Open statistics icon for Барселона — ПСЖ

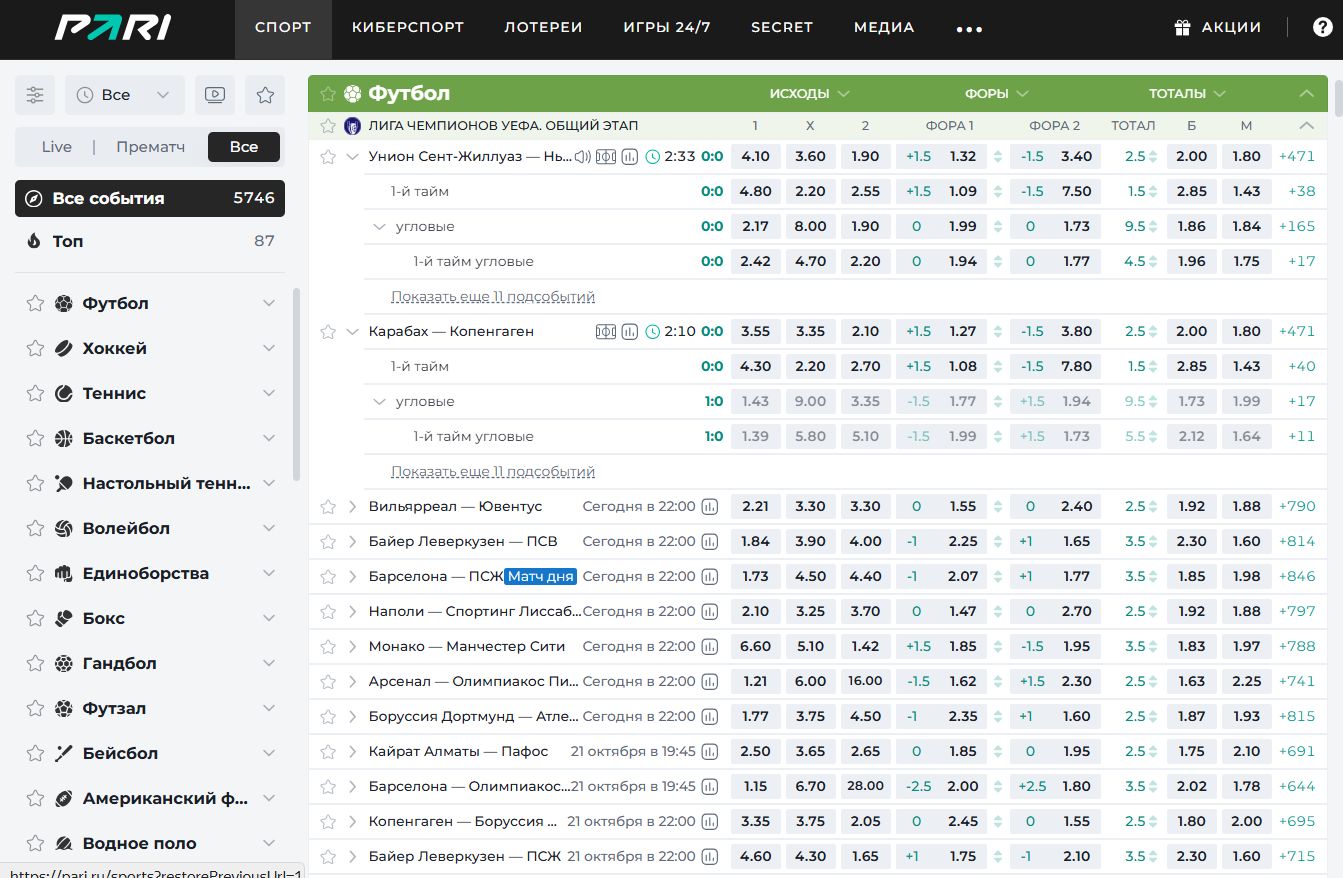(710, 577)
